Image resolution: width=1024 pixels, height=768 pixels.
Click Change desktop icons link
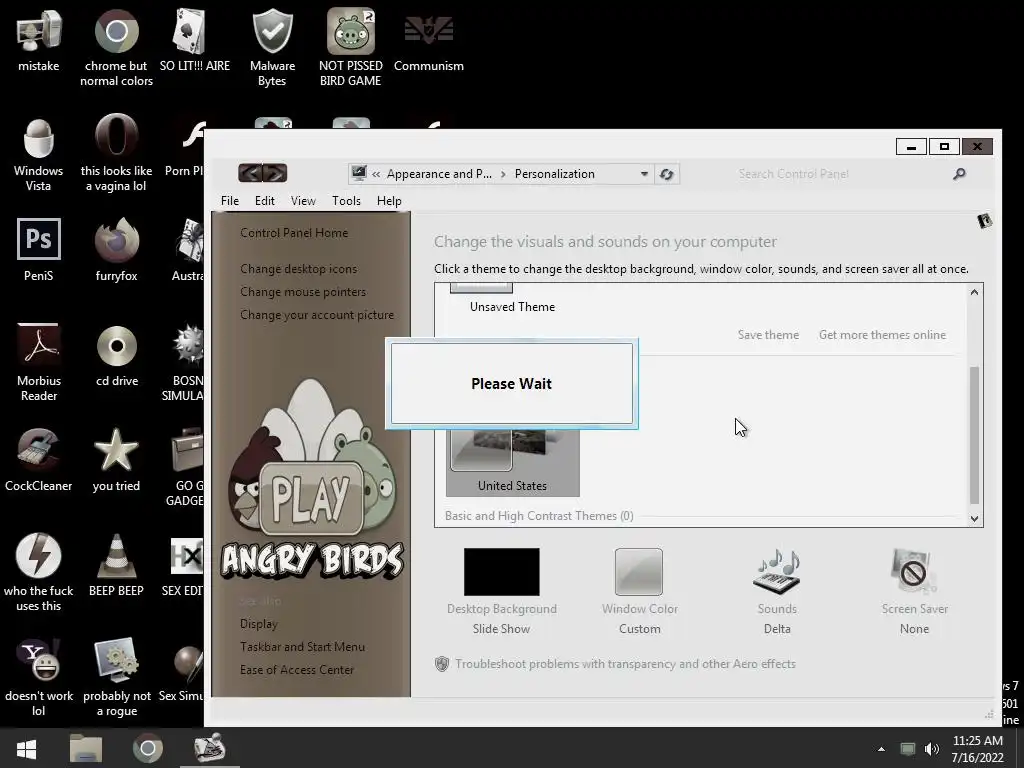pyautogui.click(x=298, y=268)
